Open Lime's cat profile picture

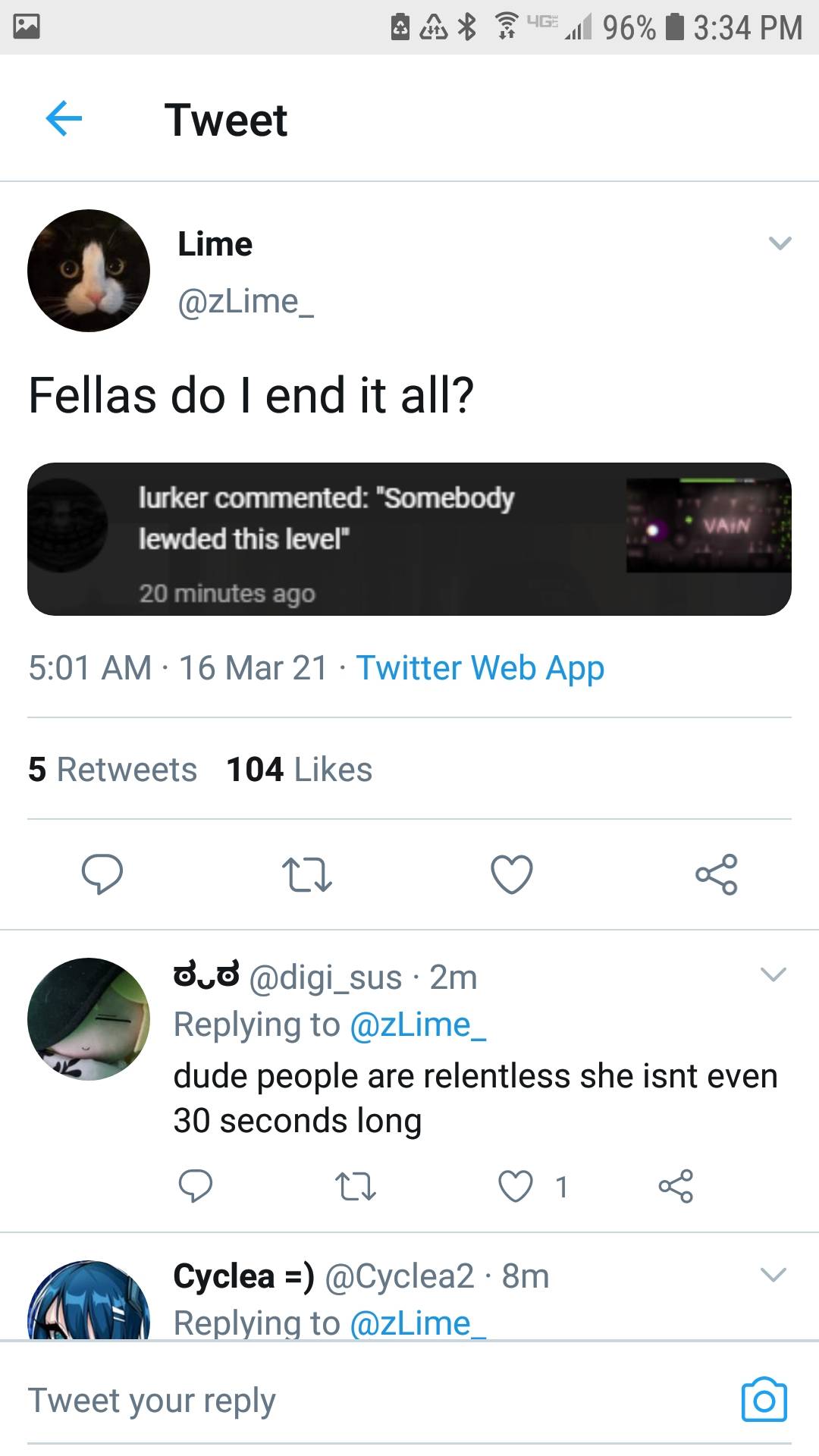coord(89,271)
